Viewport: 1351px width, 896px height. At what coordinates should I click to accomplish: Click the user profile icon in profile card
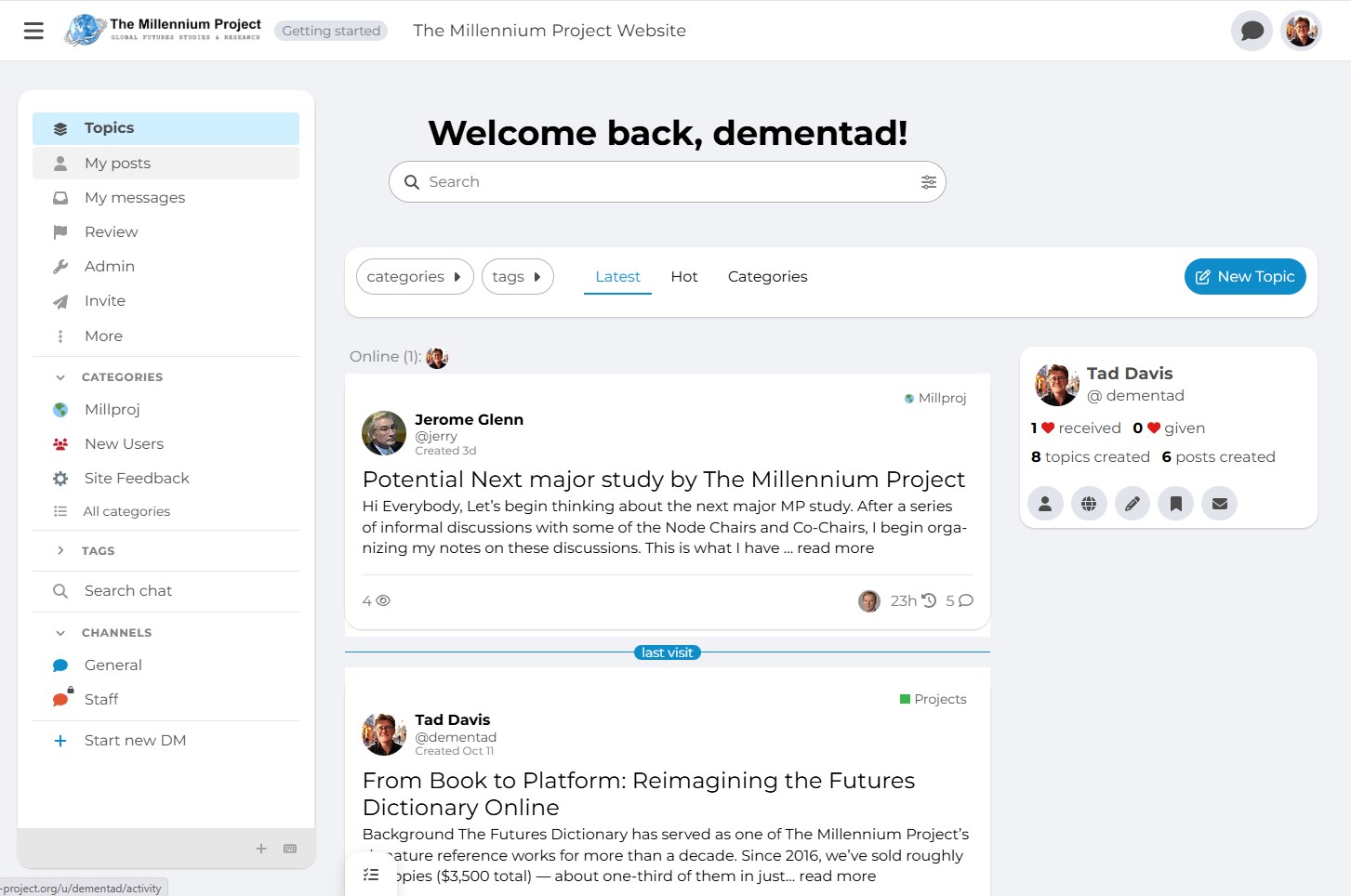pyautogui.click(x=1045, y=504)
